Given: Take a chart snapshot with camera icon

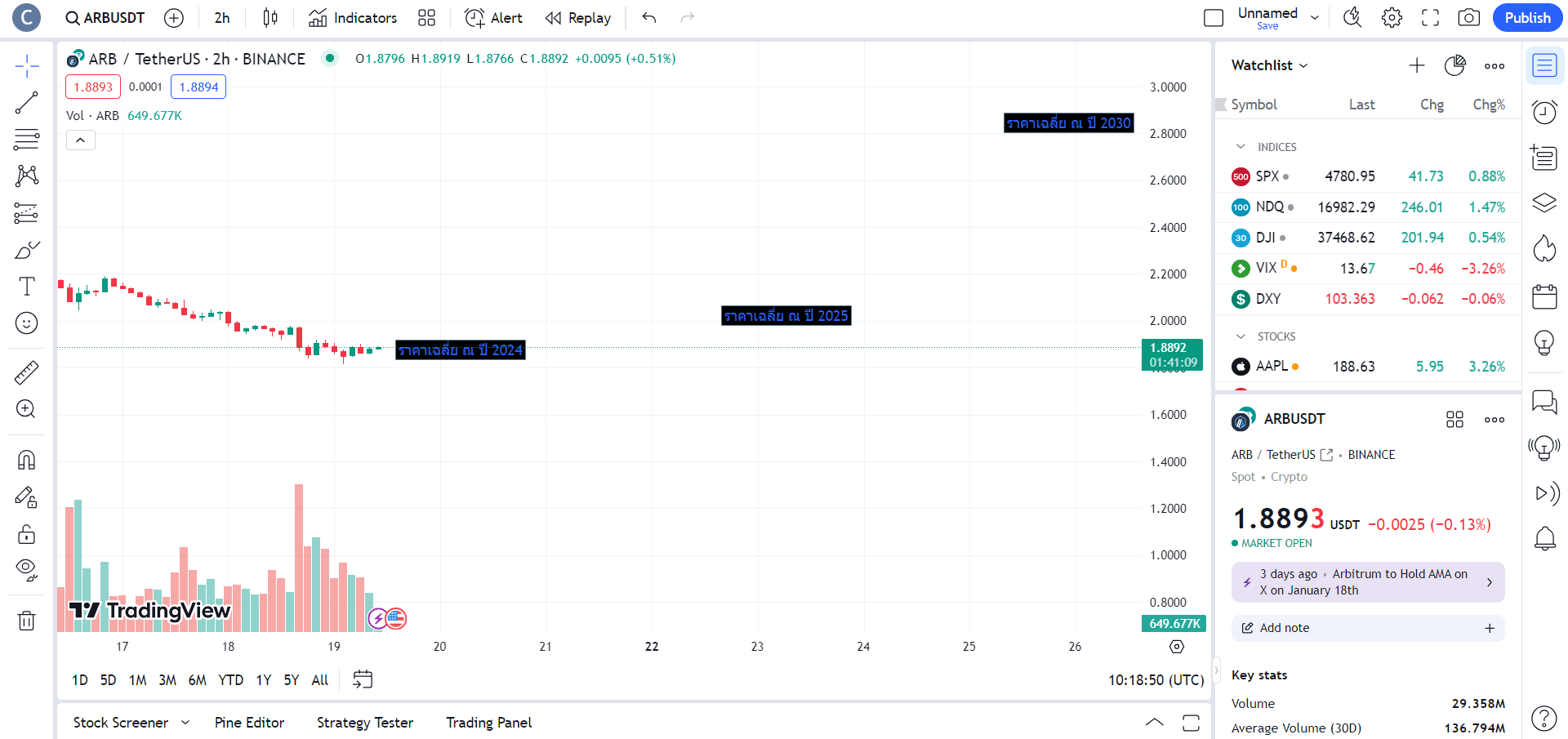Looking at the screenshot, I should [1468, 18].
